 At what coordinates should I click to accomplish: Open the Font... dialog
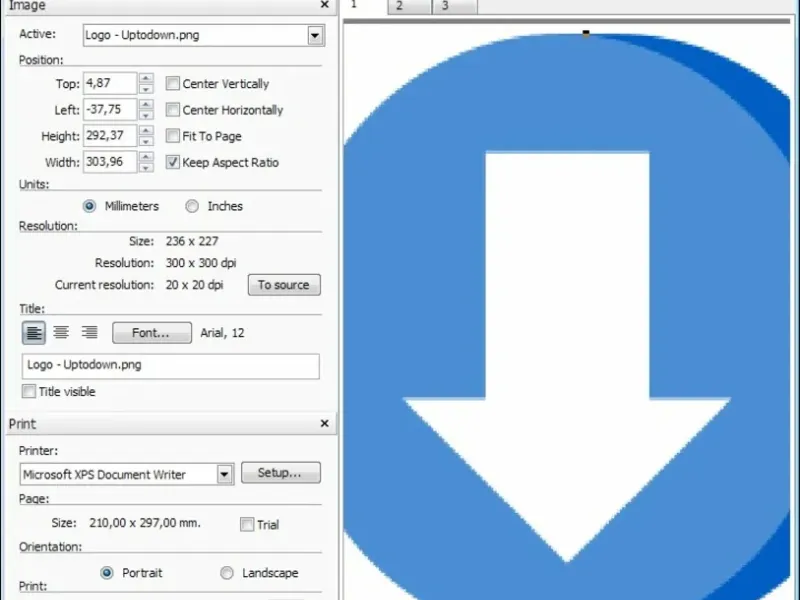coord(152,333)
